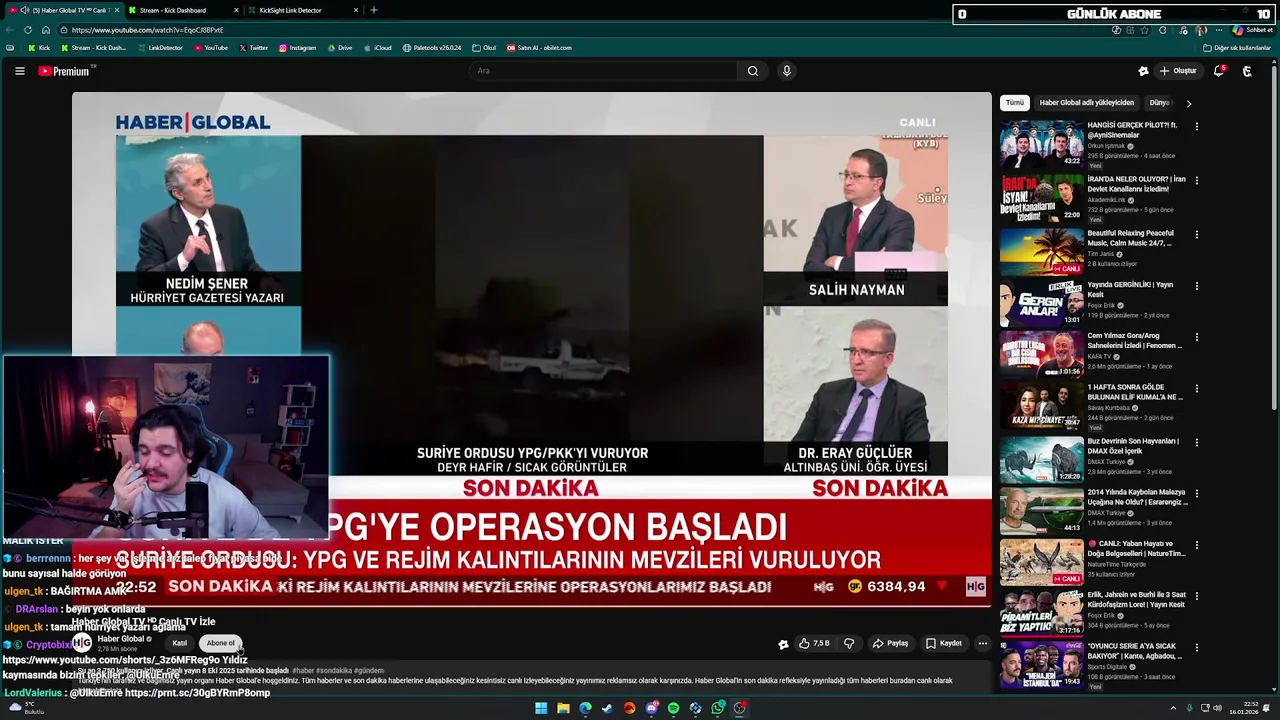Open the Oluştur create button
This screenshot has width=1280, height=720.
[x=1178, y=71]
